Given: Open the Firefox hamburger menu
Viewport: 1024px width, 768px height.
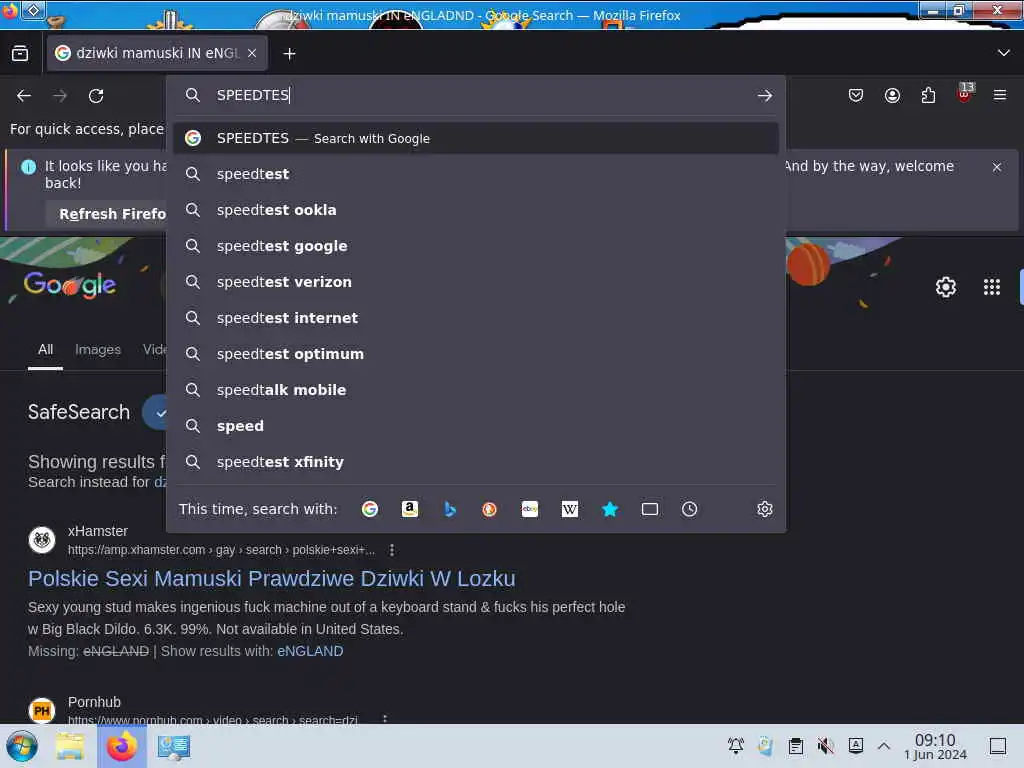Looking at the screenshot, I should pyautogui.click(x=1000, y=95).
